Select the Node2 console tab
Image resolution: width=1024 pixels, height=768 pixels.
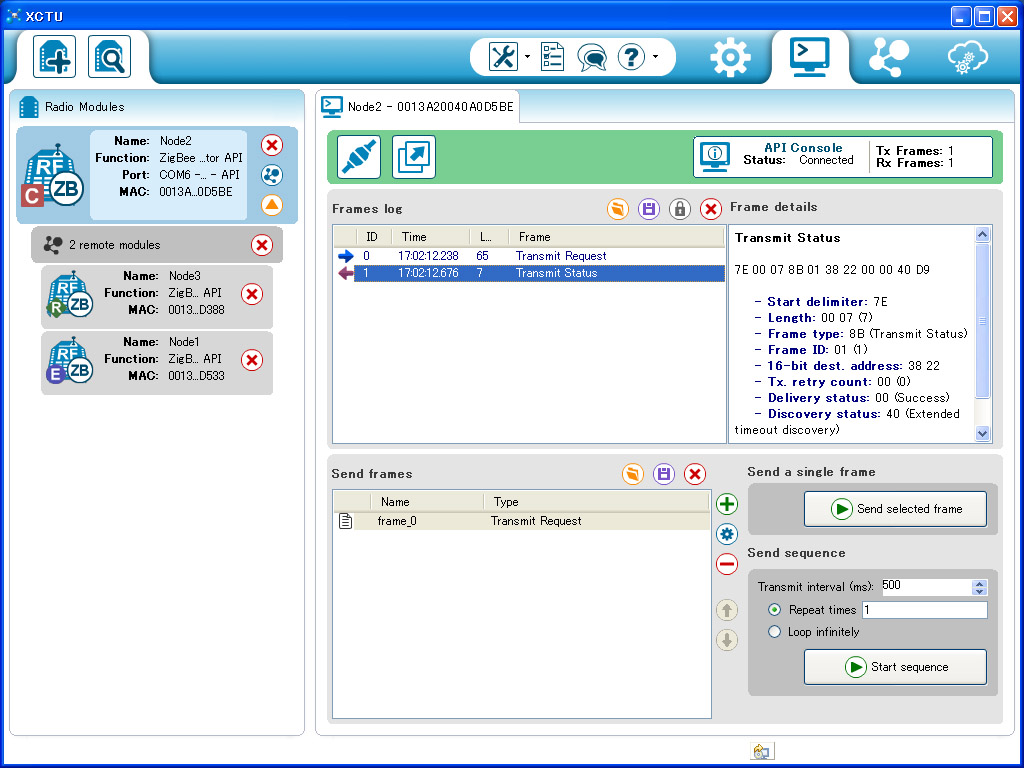click(x=418, y=106)
